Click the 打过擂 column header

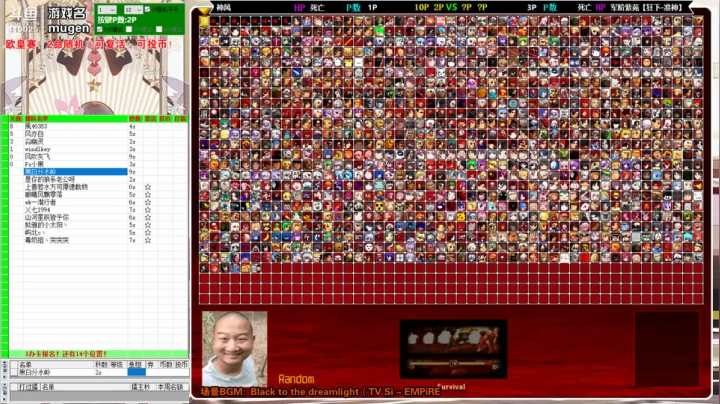point(28,387)
